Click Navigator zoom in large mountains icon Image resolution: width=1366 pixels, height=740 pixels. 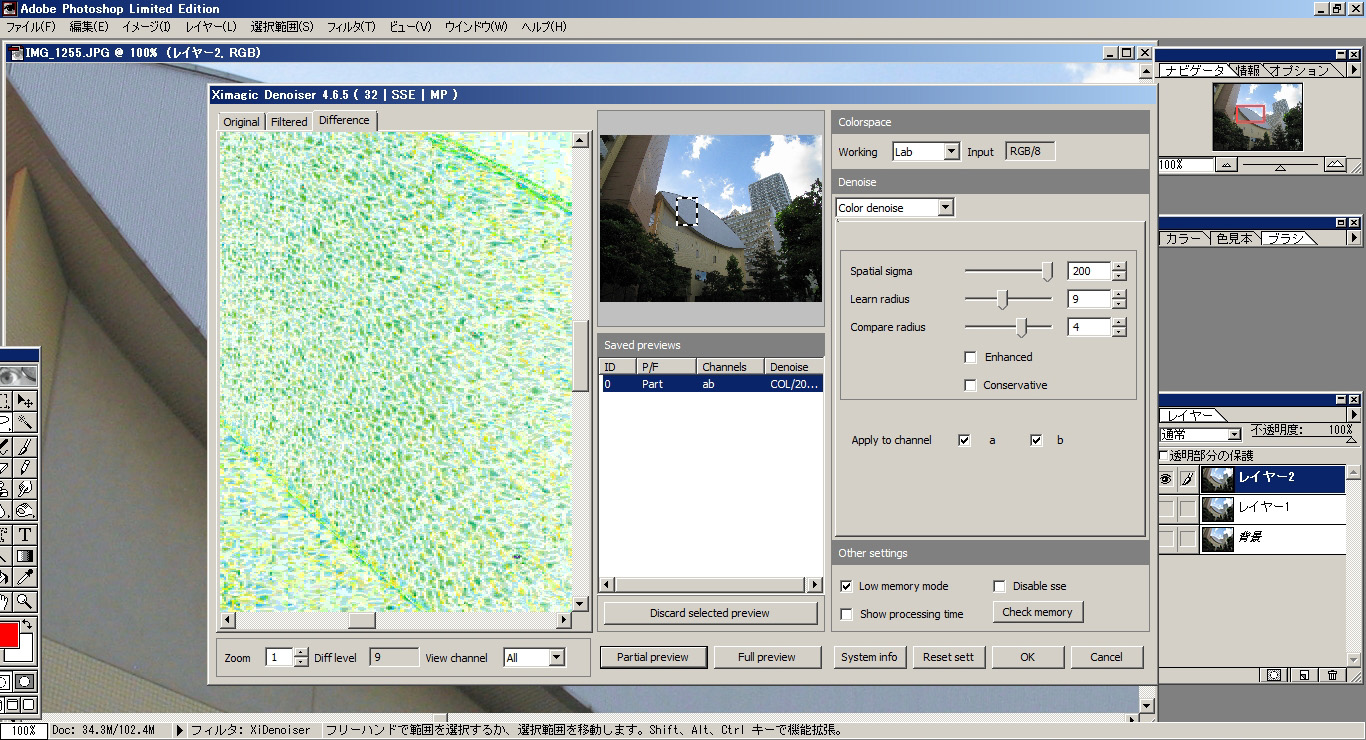(x=1335, y=165)
